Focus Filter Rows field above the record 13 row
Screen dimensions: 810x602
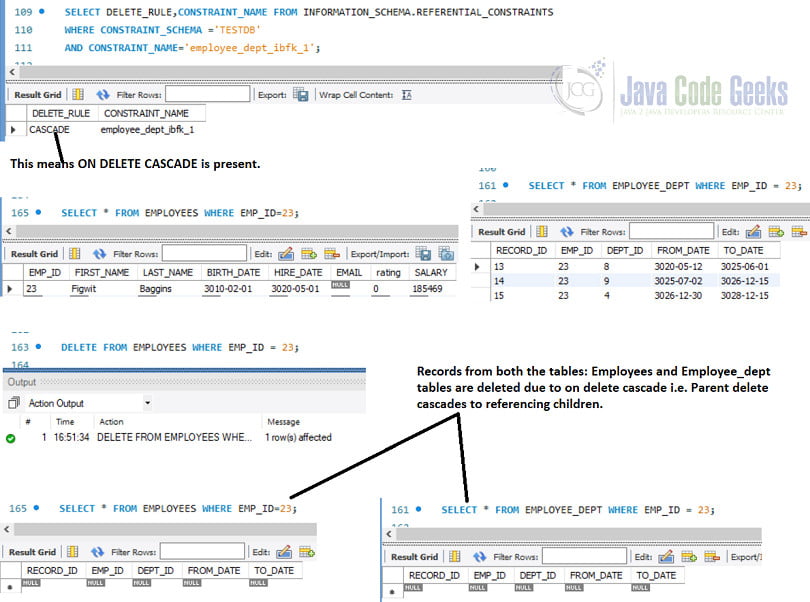coord(672,231)
